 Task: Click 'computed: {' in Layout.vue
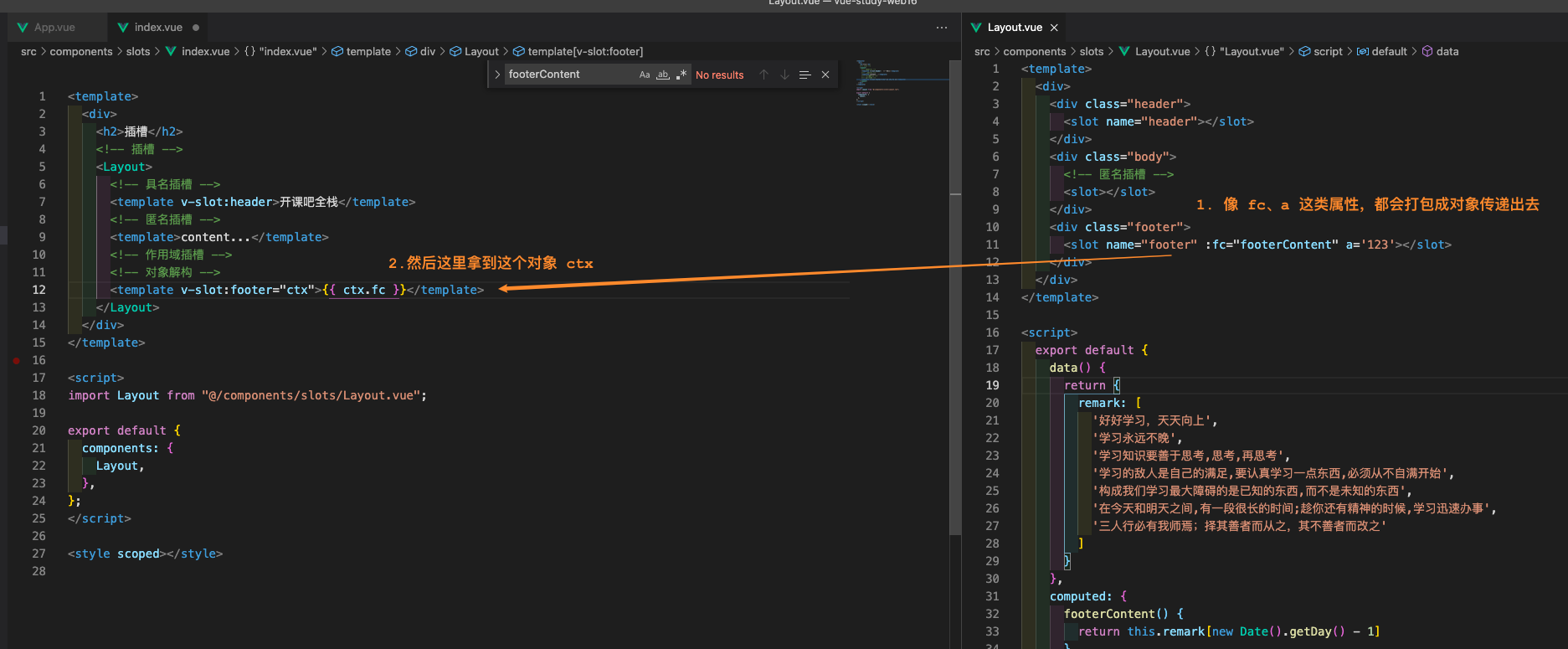tap(1088, 596)
